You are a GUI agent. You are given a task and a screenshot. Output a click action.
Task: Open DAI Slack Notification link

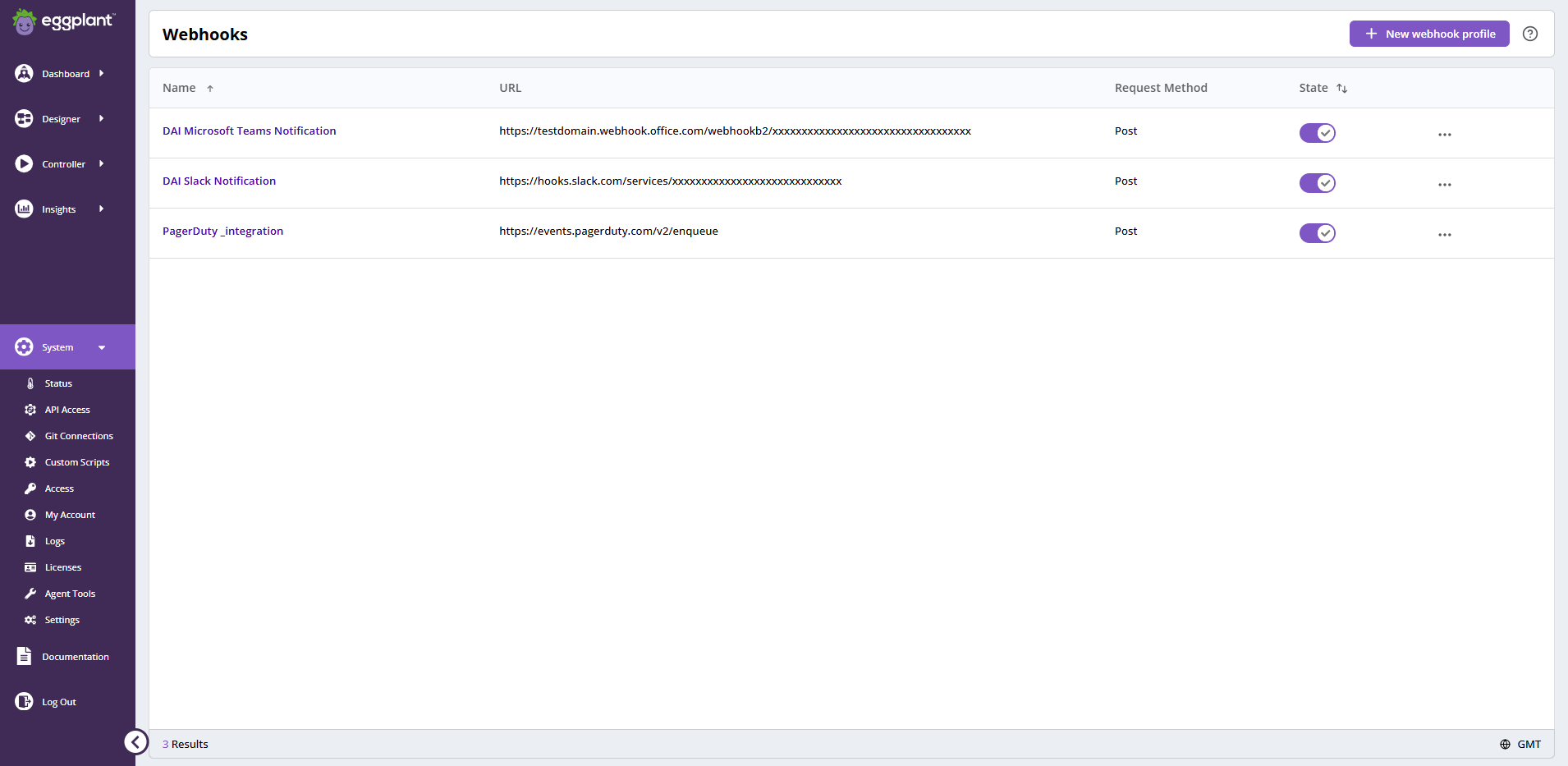tap(219, 181)
